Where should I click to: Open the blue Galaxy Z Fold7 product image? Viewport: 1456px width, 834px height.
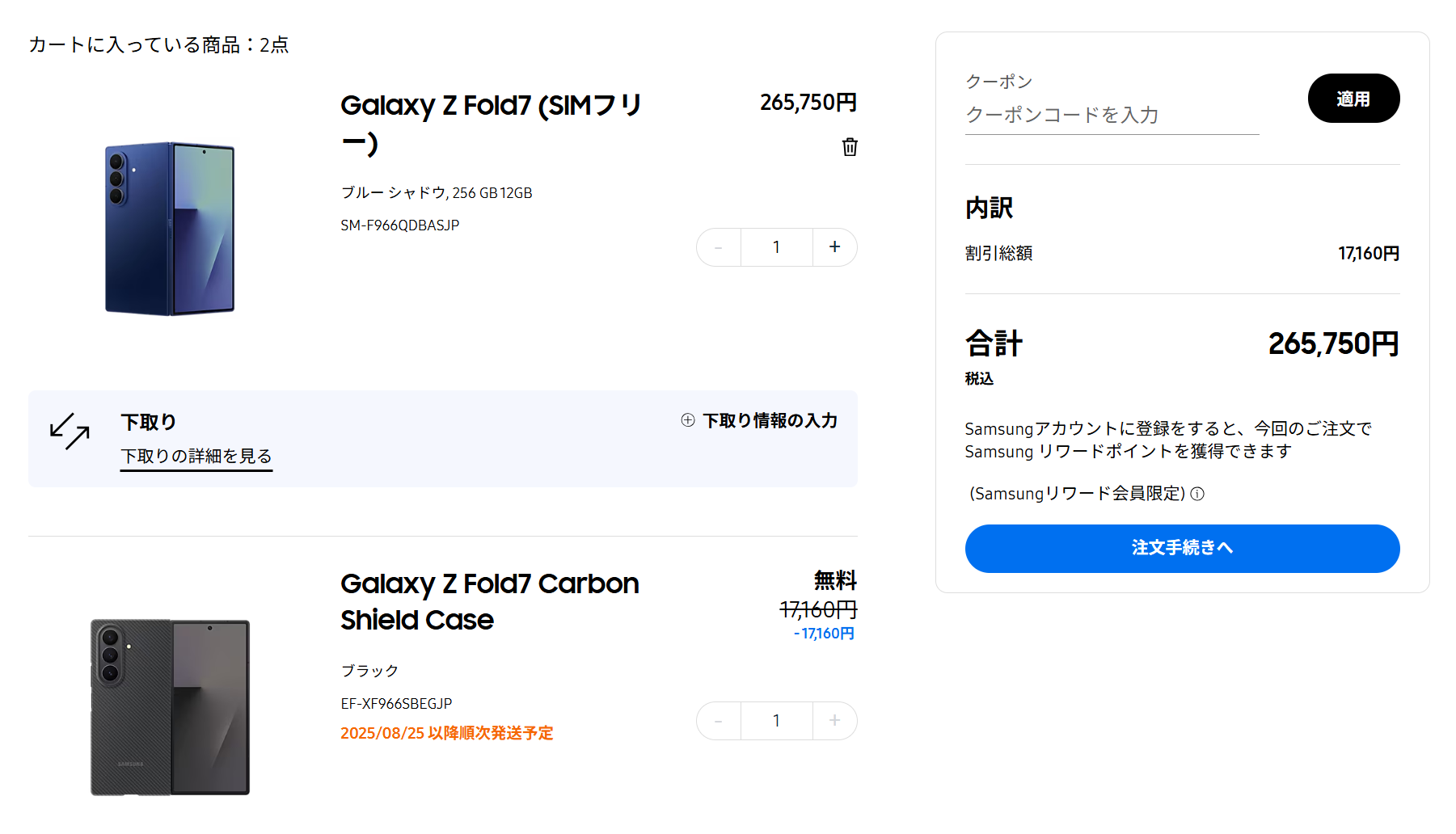(170, 229)
